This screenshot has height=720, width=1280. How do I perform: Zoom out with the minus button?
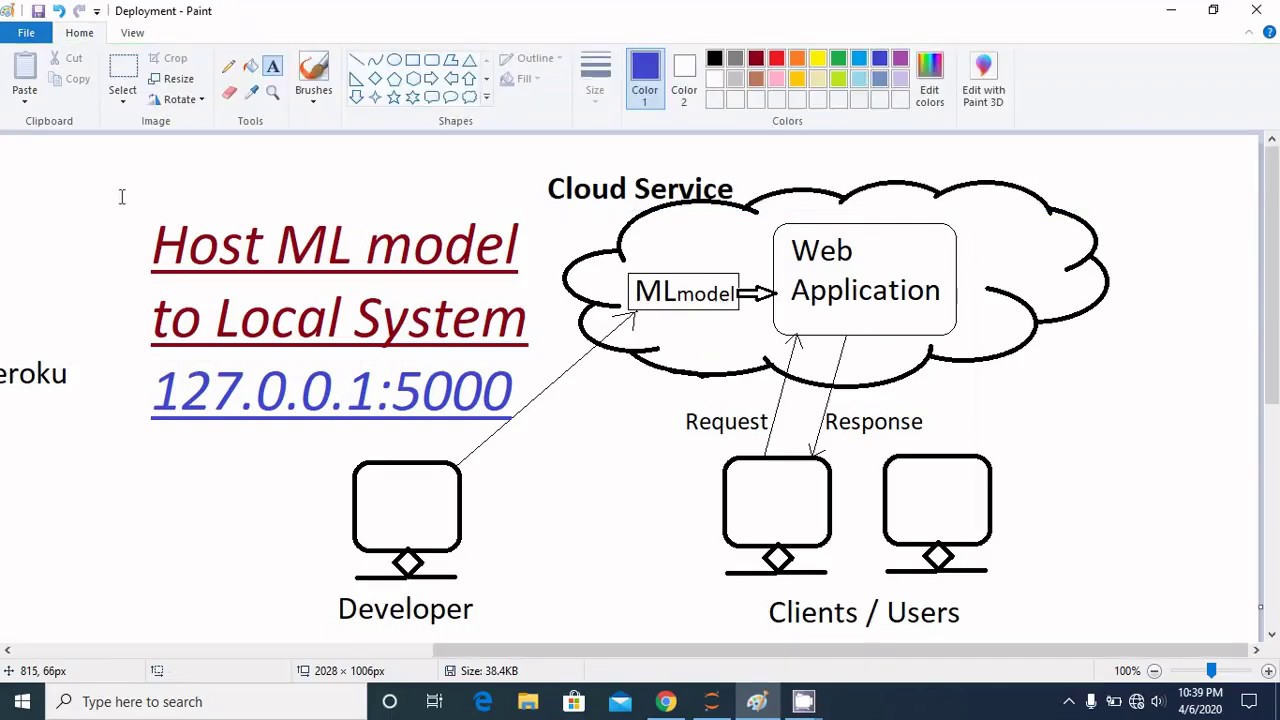[x=1154, y=671]
